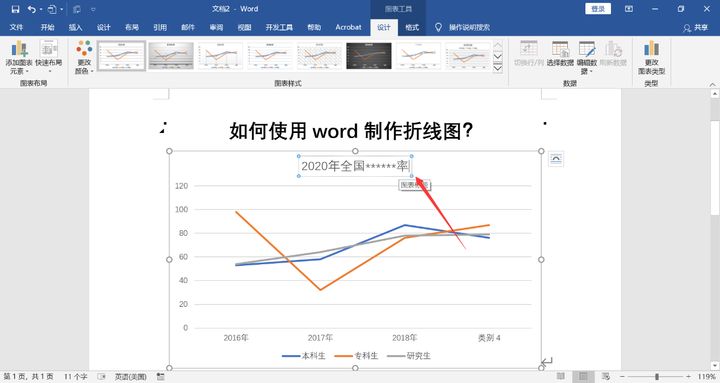Click the 11 个字 word count status
This screenshot has height=383, width=720.
point(75,377)
